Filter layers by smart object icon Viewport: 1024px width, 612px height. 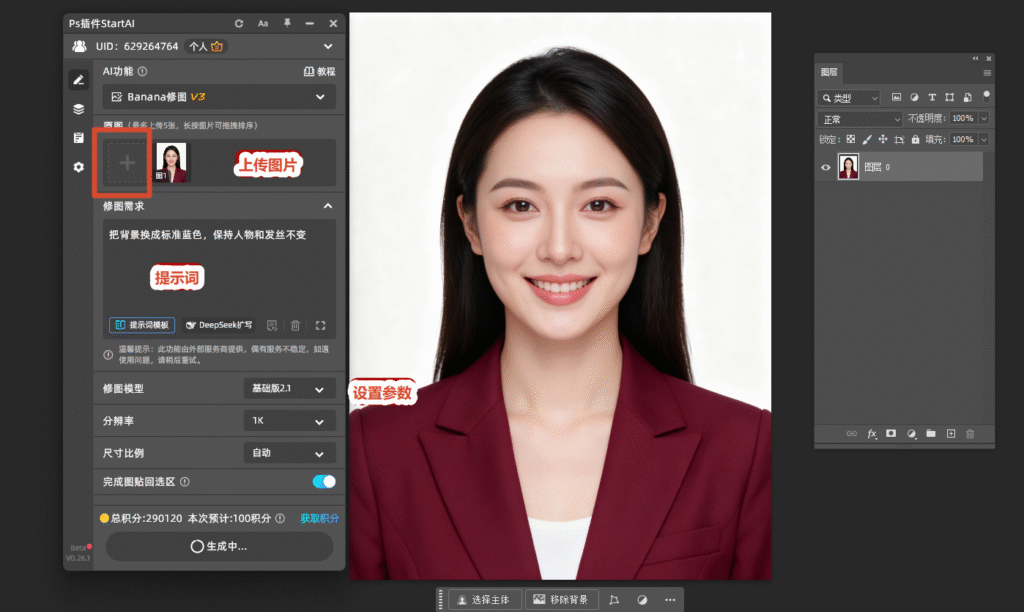968,97
